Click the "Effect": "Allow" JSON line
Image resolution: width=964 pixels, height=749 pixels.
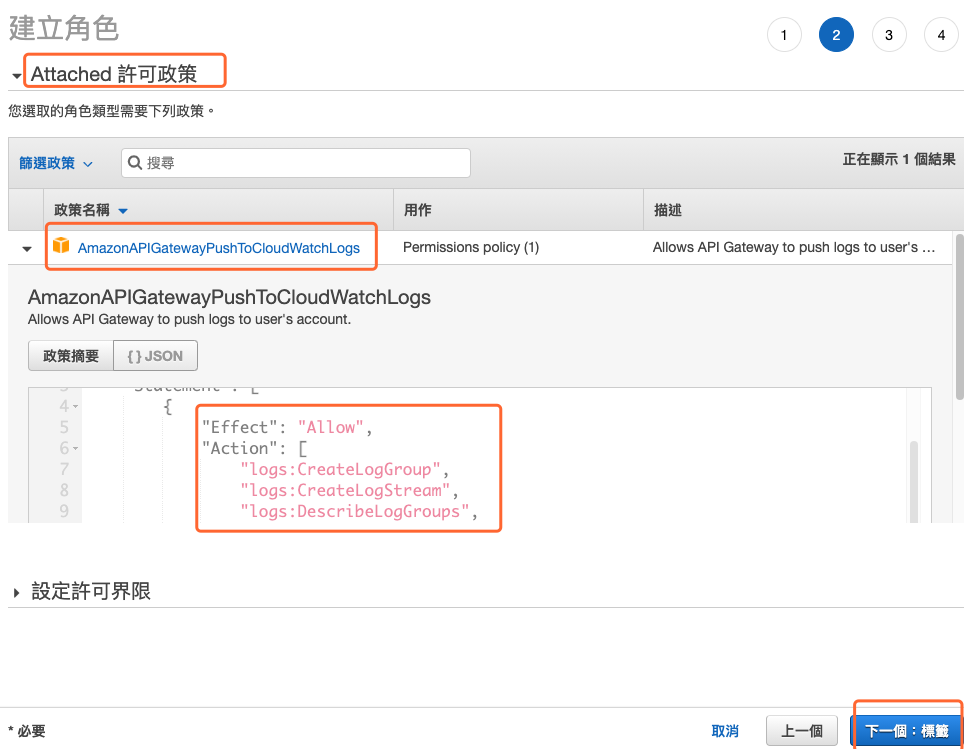pyautogui.click(x=287, y=427)
